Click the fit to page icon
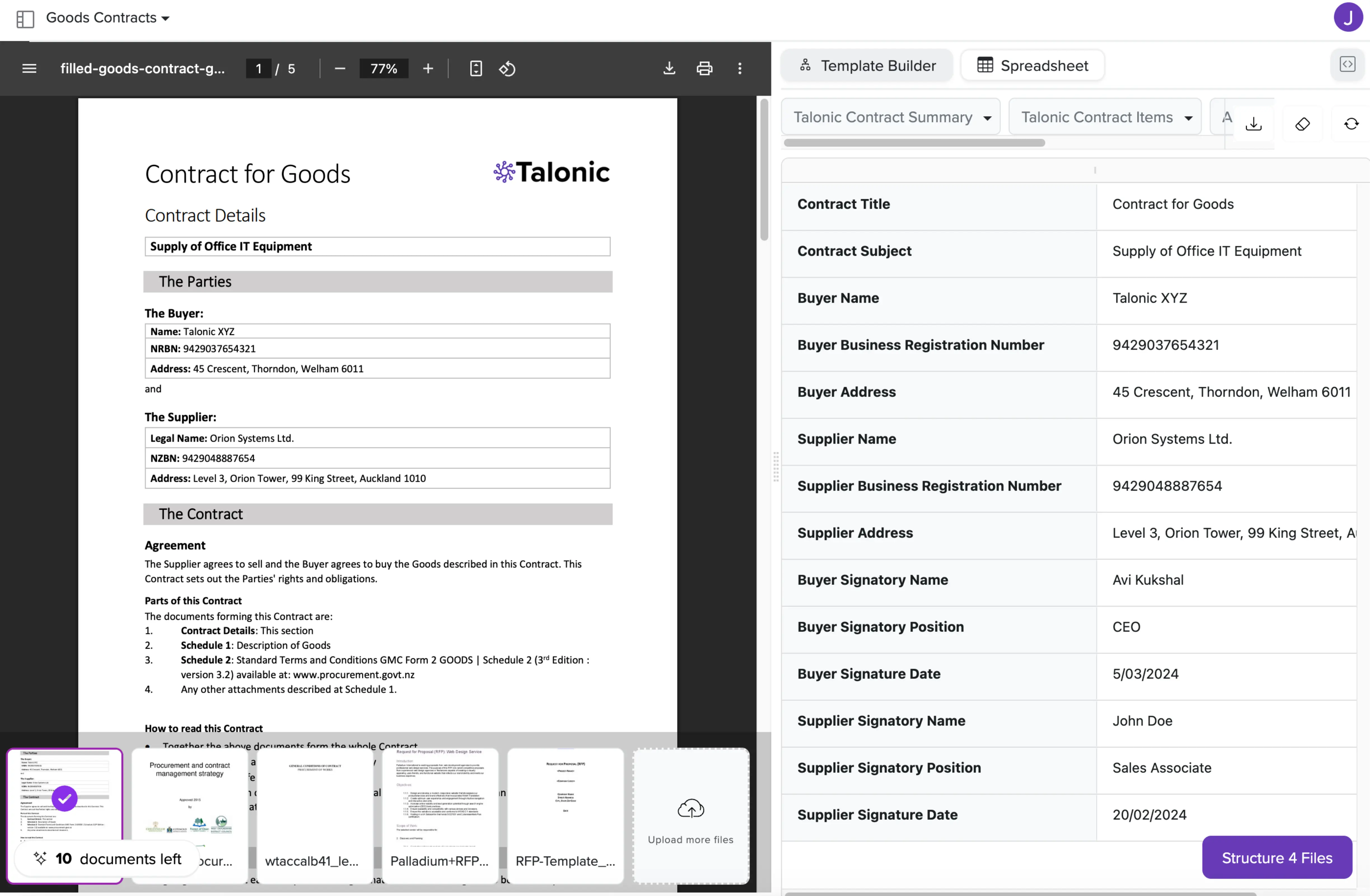Viewport: 1370px width, 896px height. click(475, 69)
